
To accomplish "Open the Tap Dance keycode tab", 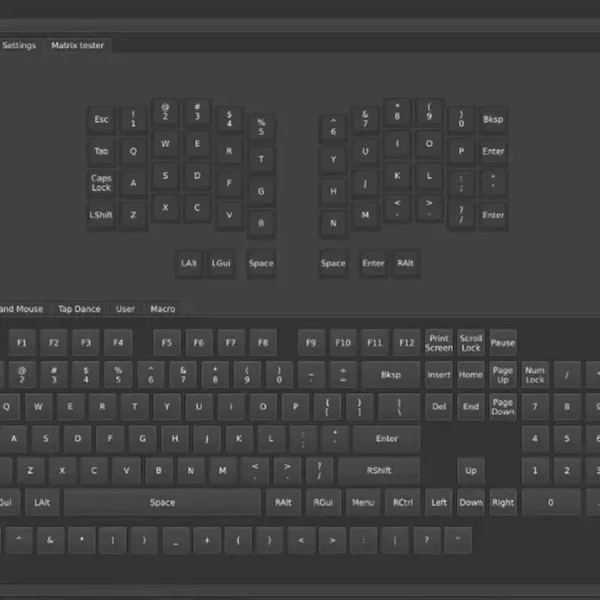I will point(79,309).
